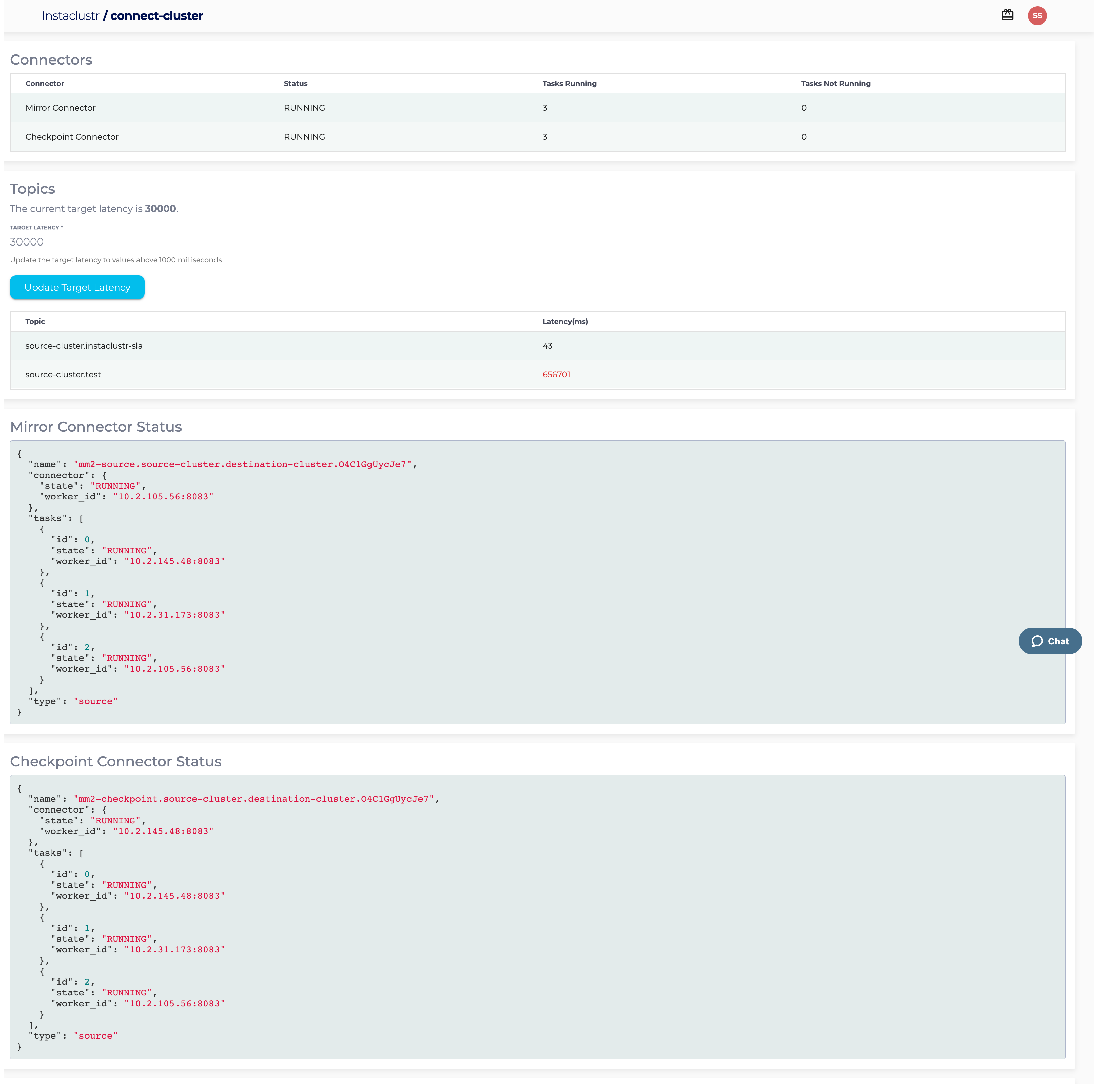This screenshot has width=1094, height=1092.
Task: Click the Latency(ms) column header
Action: click(564, 321)
